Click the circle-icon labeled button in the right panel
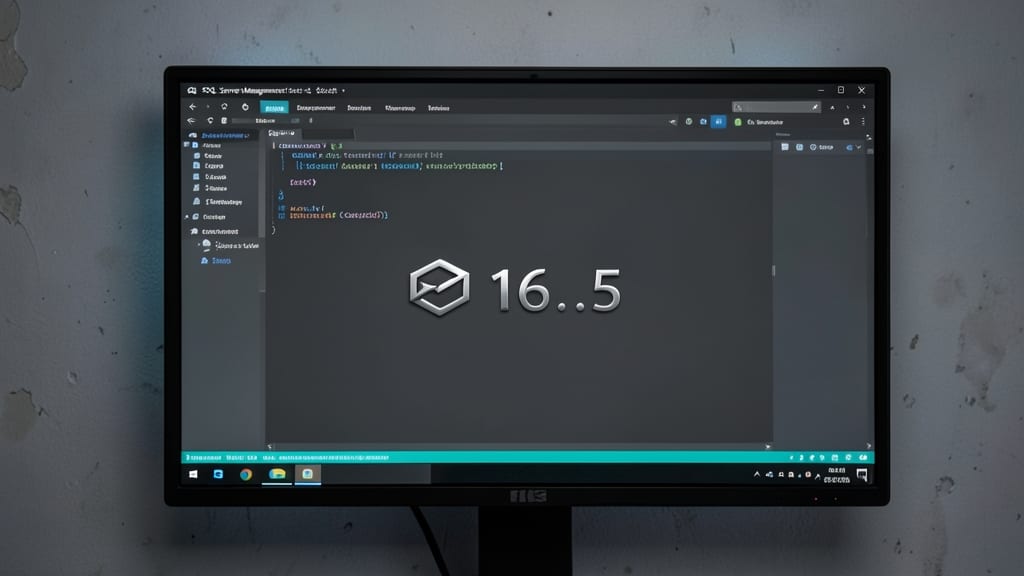Screen dimensions: 1024x576 pyautogui.click(x=822, y=147)
